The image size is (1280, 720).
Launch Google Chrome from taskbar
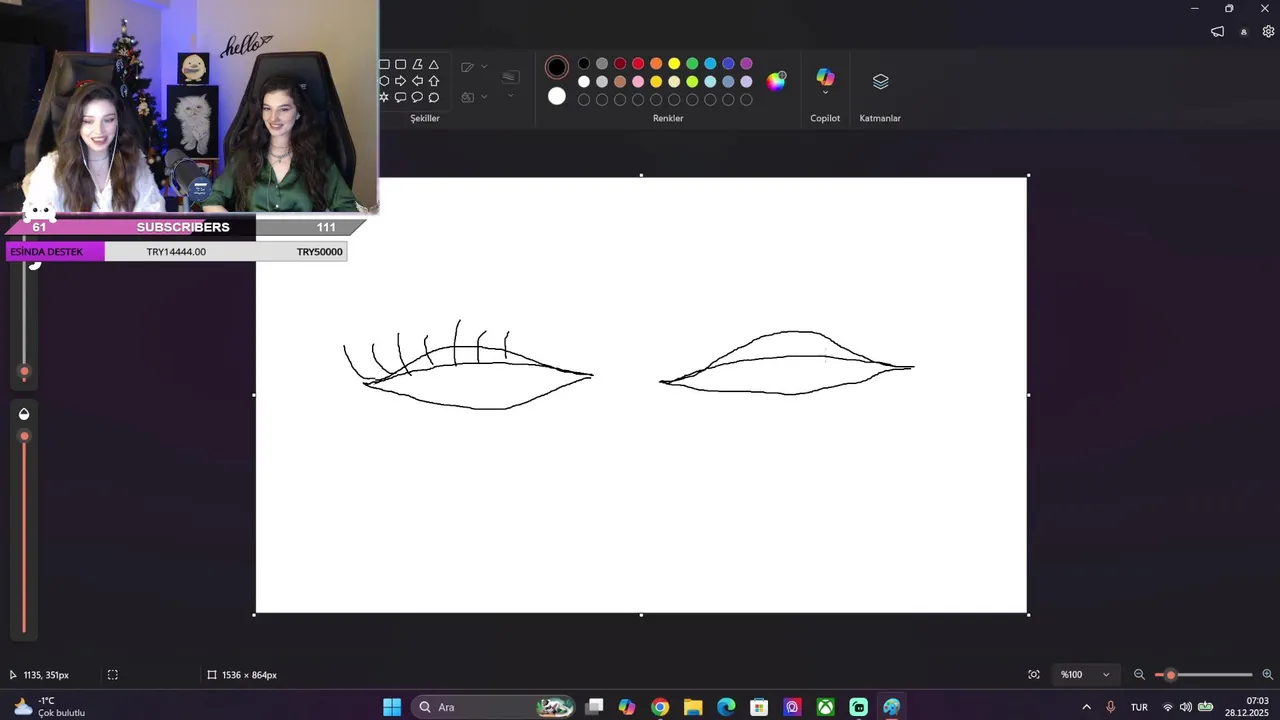(660, 707)
